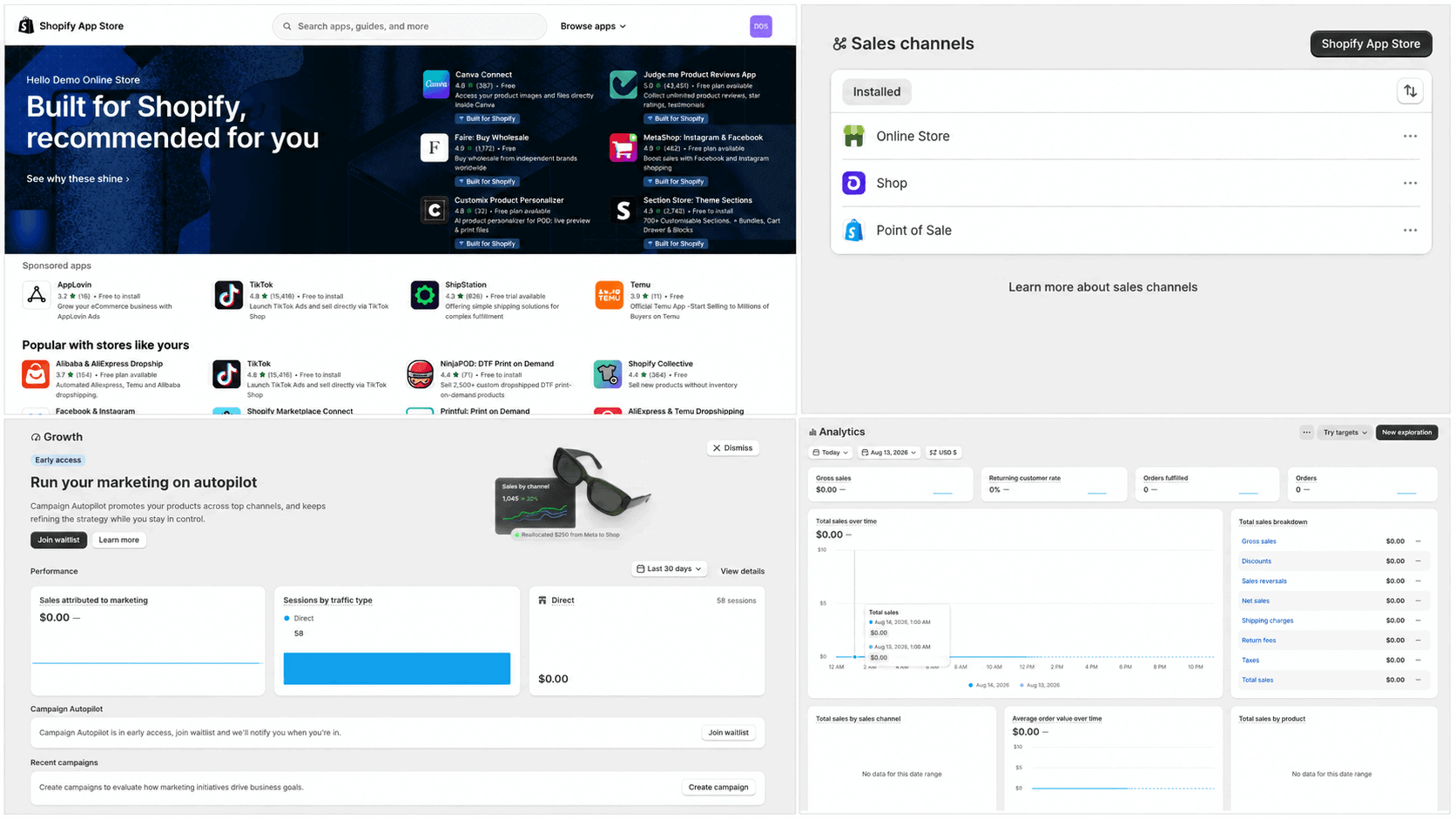
Task: Select the Installed tab in Sales channels
Action: tap(877, 91)
